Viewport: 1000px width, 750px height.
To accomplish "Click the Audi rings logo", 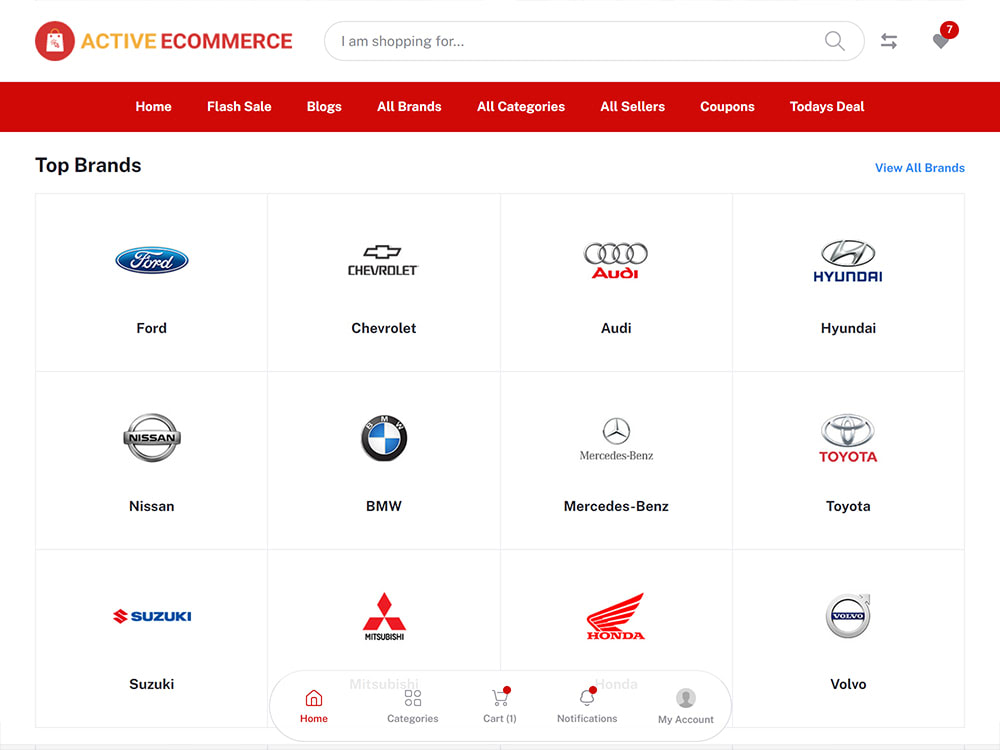I will pyautogui.click(x=615, y=261).
